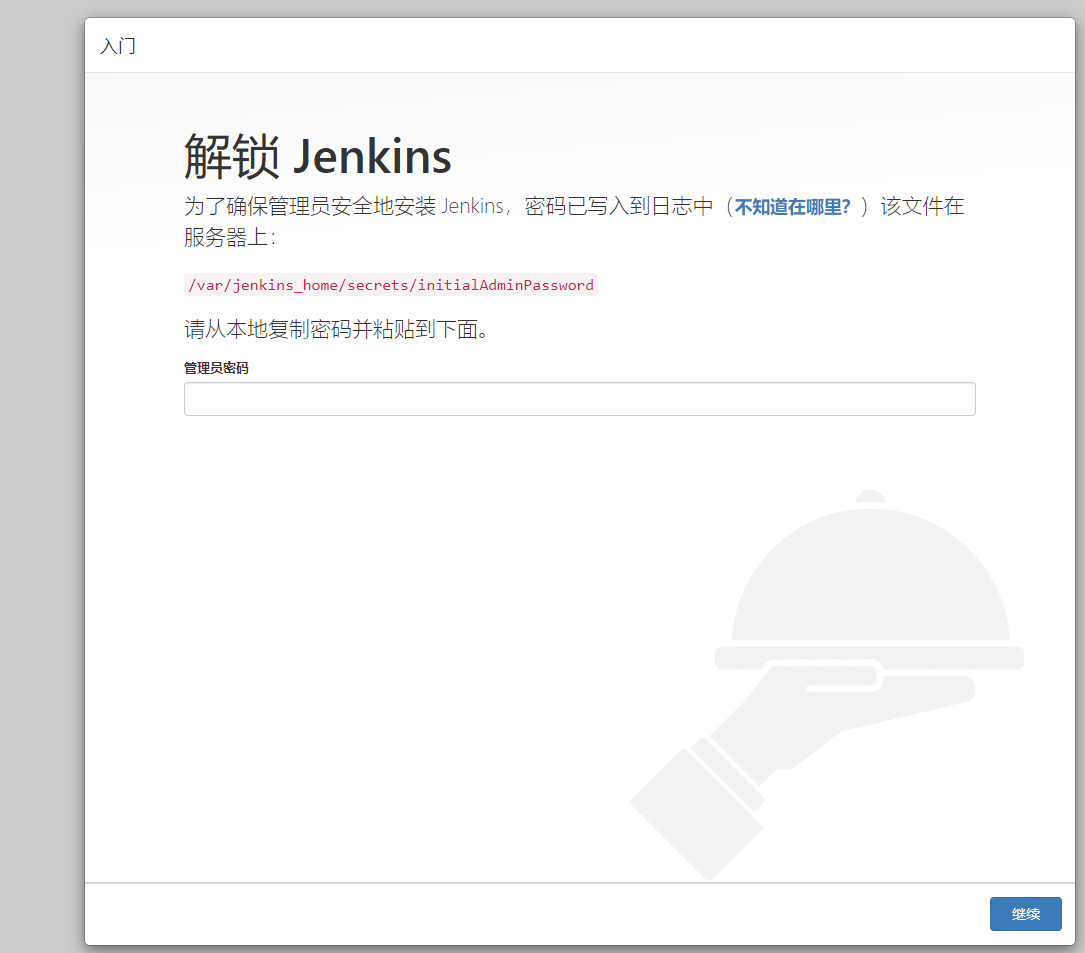Click the 管理员密码 field label

click(x=216, y=367)
